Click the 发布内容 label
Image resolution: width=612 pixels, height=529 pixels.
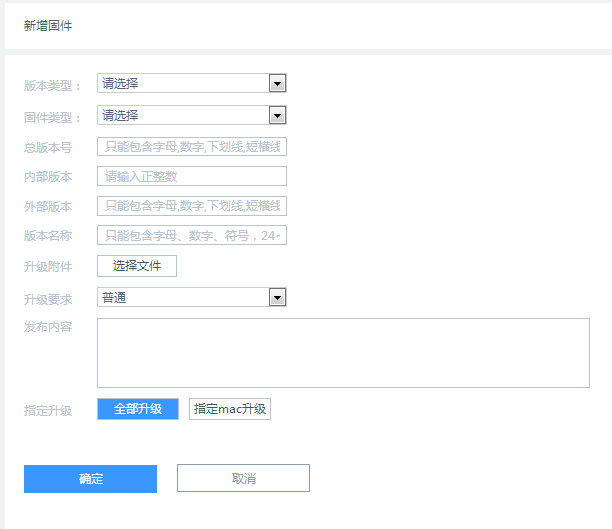tap(48, 327)
